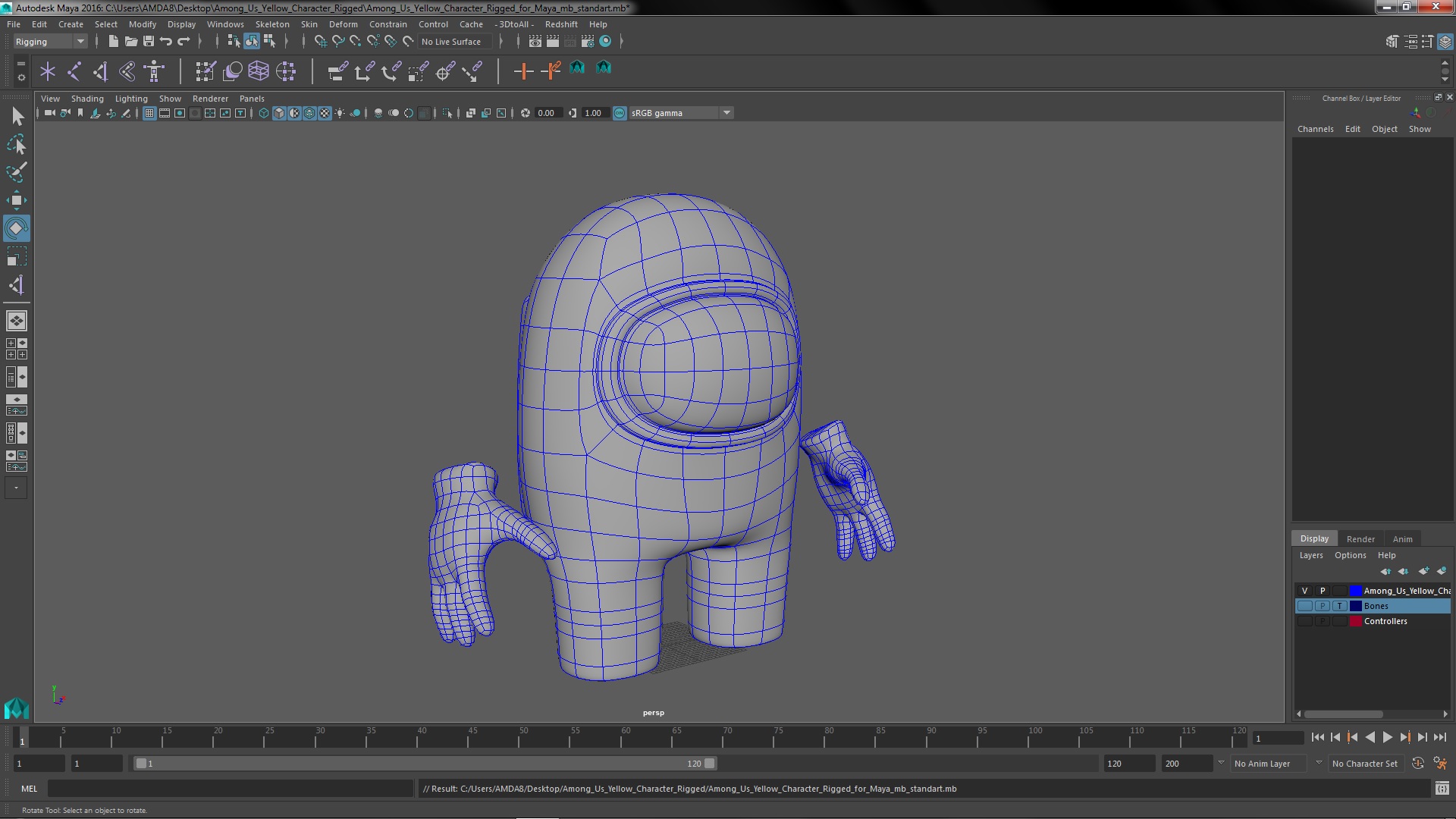1456x819 pixels.
Task: Switch to the Anim layers tab
Action: (1402, 539)
